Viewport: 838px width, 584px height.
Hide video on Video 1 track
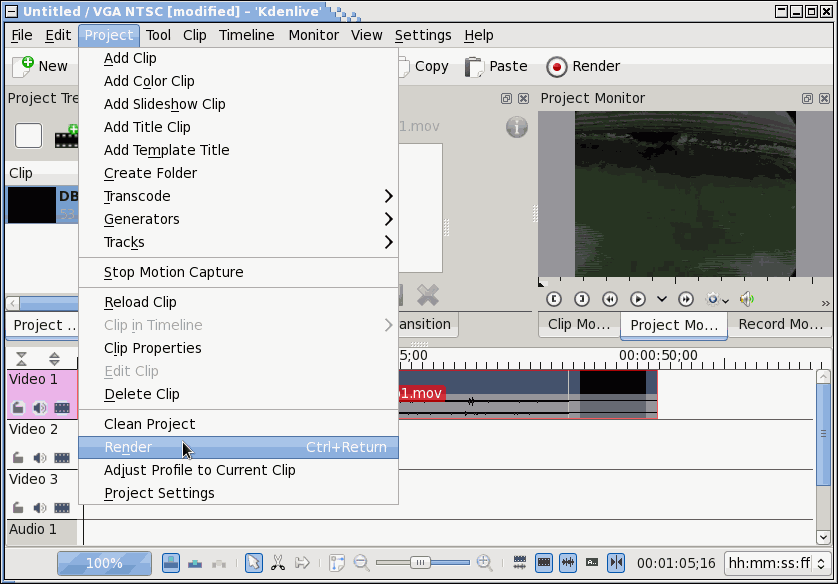(x=62, y=408)
